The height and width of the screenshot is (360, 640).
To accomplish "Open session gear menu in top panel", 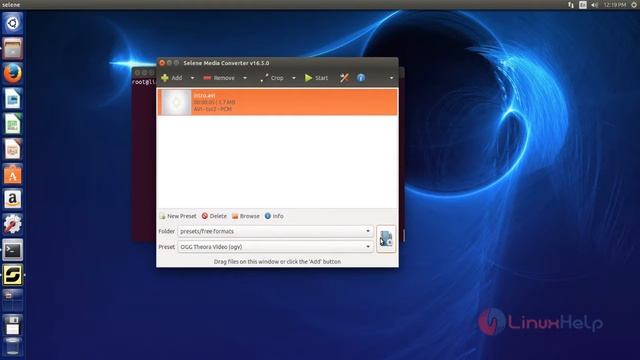I will coord(633,5).
